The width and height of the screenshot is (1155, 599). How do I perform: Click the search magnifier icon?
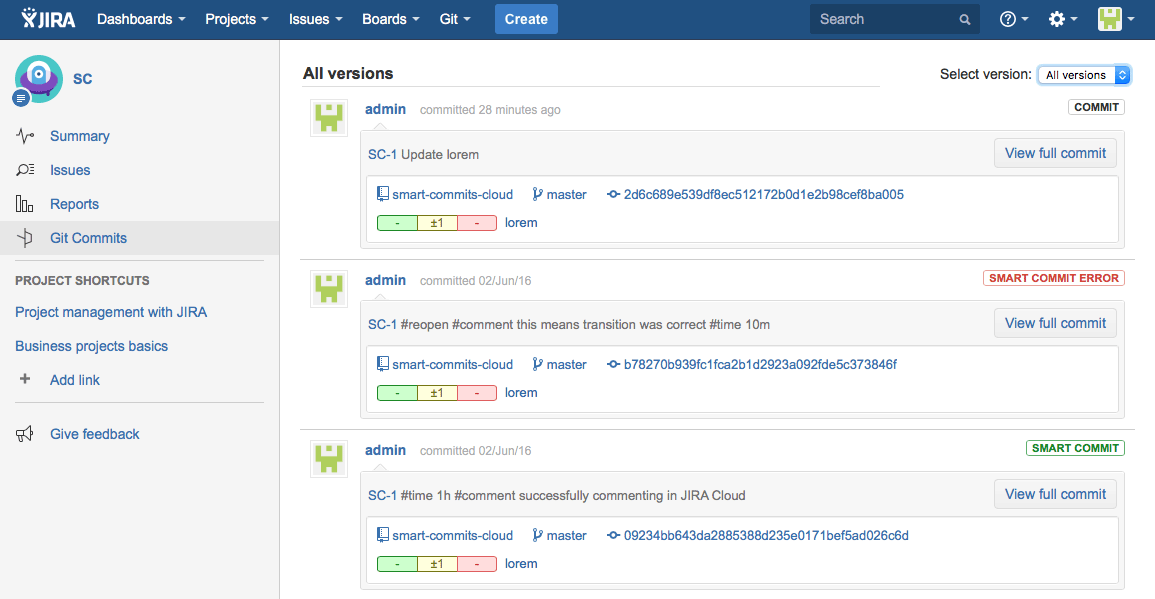click(964, 20)
